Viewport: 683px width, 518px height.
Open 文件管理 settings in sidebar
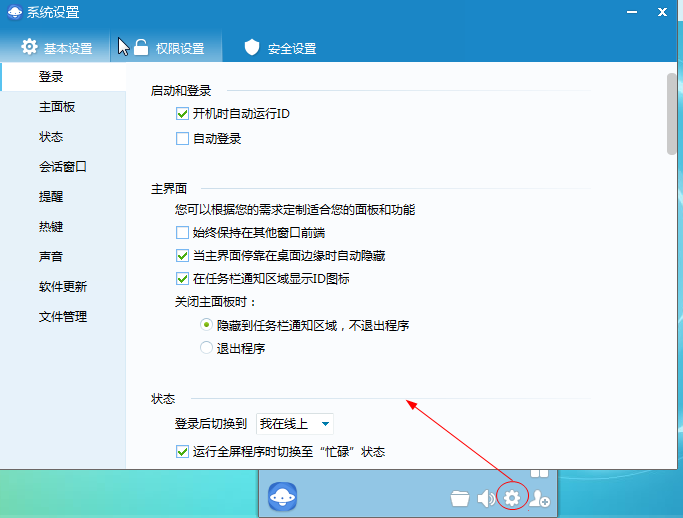(x=64, y=317)
